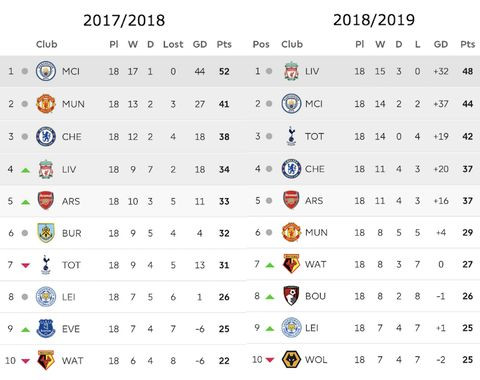
Task: Select the Burnley club badge
Action: point(46,233)
